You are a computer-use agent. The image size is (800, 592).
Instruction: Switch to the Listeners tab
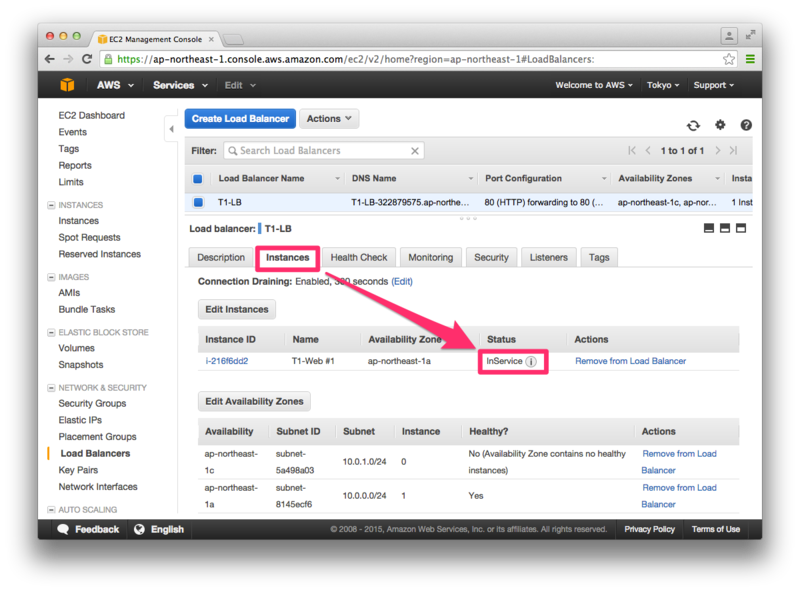pos(548,258)
